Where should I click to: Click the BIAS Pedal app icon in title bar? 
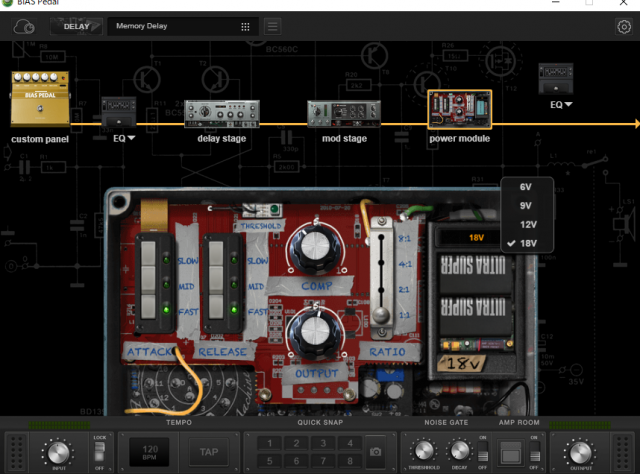pos(7,2)
